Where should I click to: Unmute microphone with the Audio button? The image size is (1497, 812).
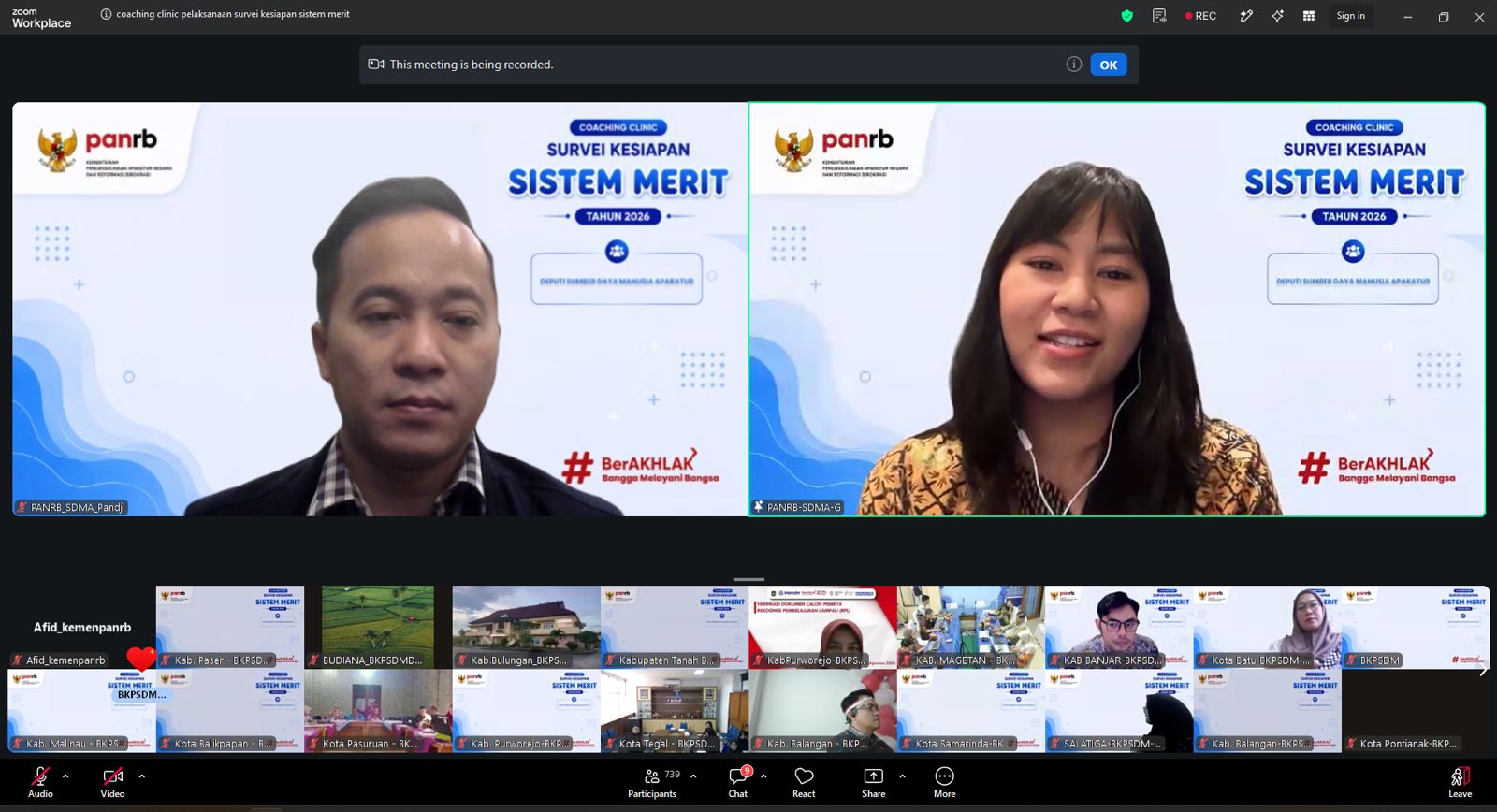click(x=40, y=782)
